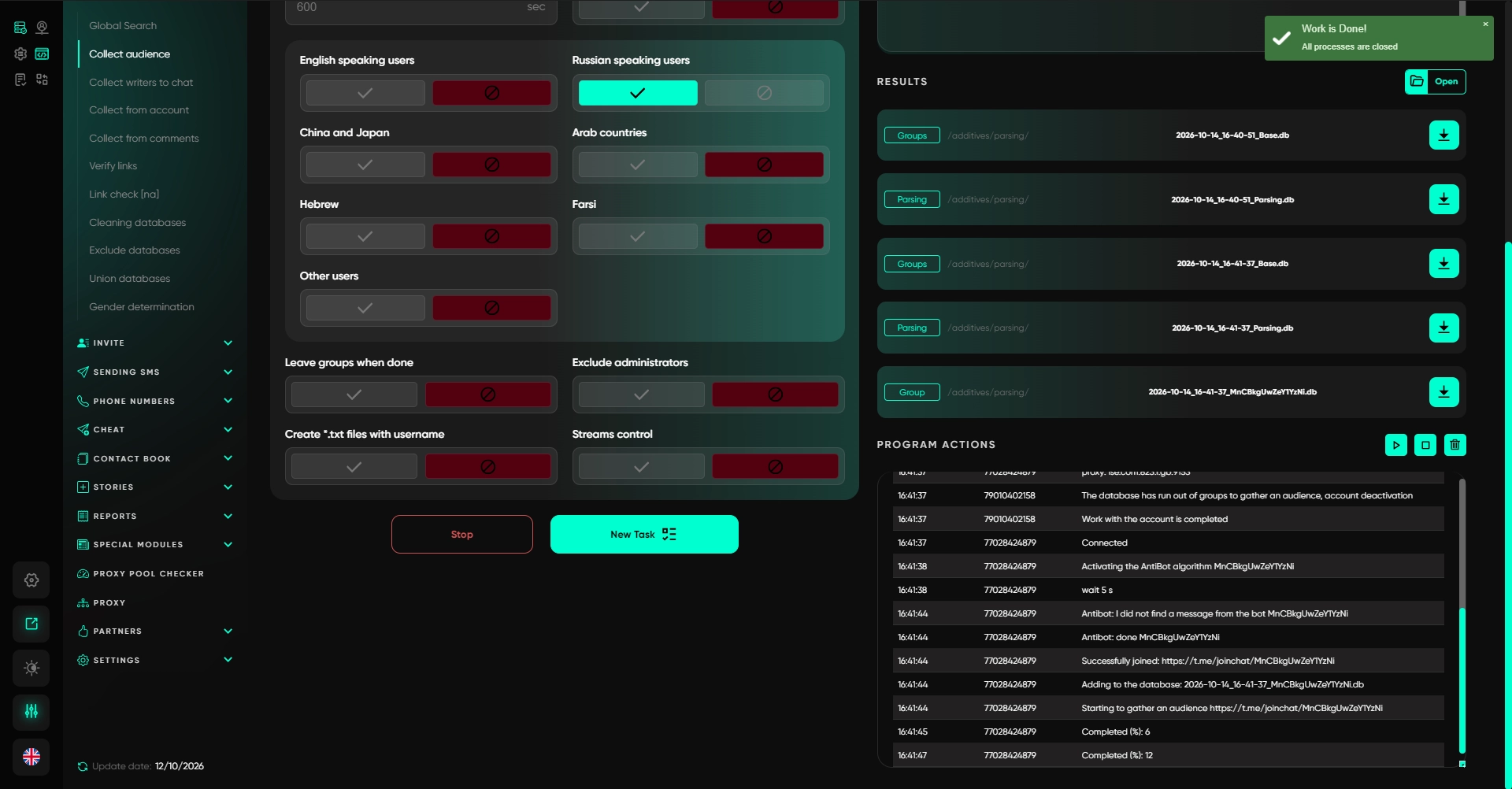Refresh the update date icon
The width and height of the screenshot is (1512, 789).
(x=83, y=766)
